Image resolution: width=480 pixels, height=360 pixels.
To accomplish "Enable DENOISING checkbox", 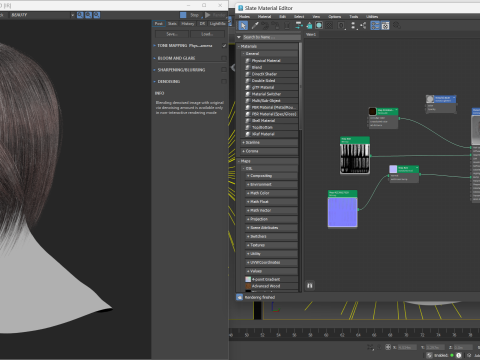I will (224, 81).
